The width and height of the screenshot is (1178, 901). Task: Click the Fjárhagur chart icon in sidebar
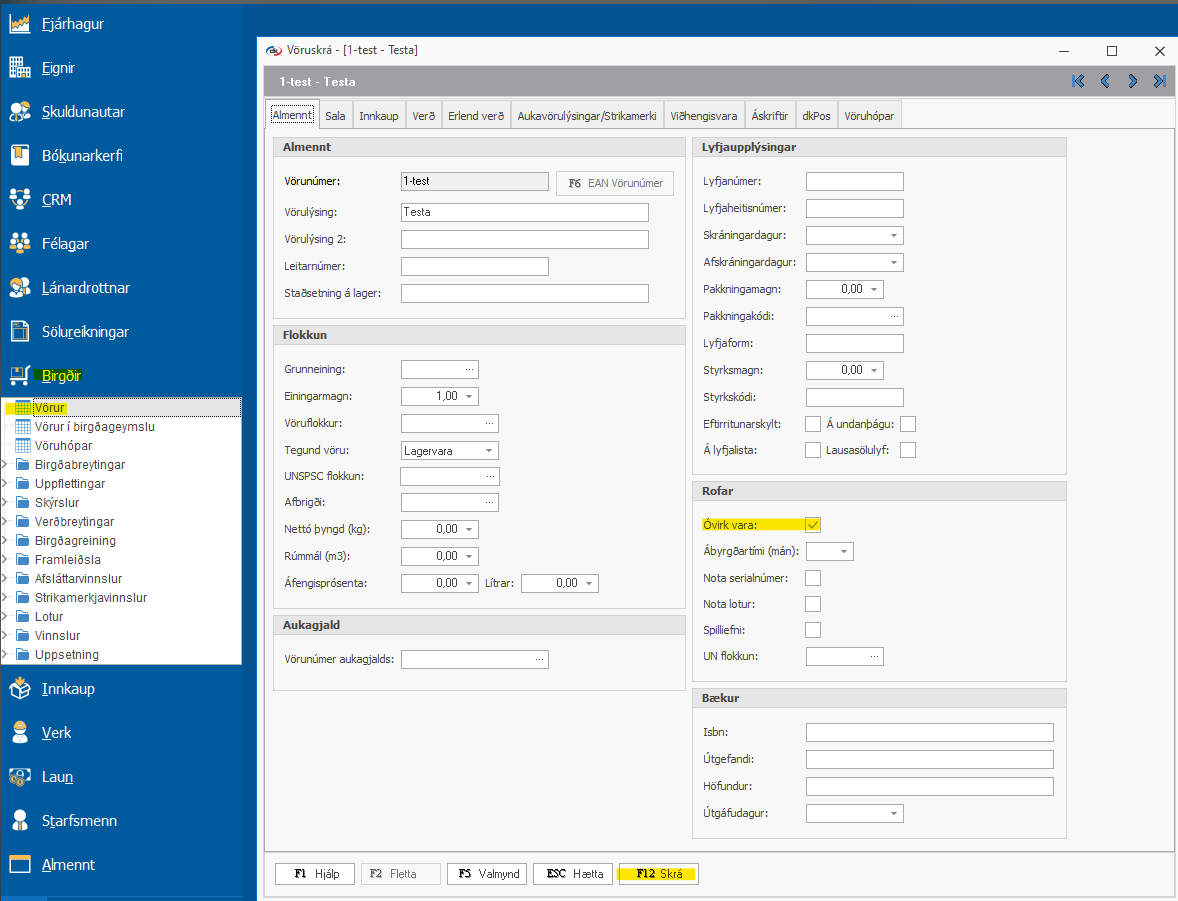point(20,24)
